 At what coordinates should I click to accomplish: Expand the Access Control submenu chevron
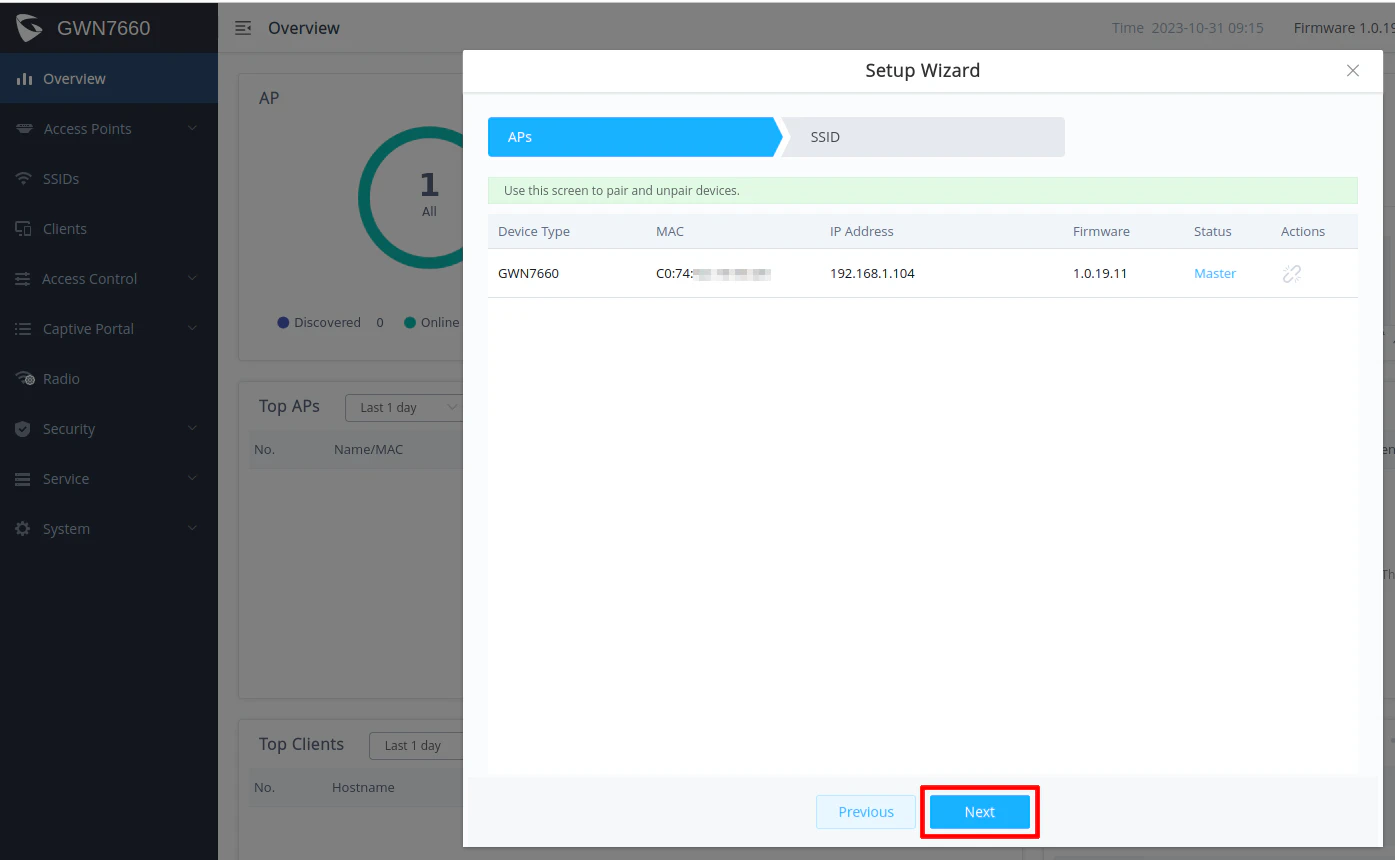coord(193,278)
